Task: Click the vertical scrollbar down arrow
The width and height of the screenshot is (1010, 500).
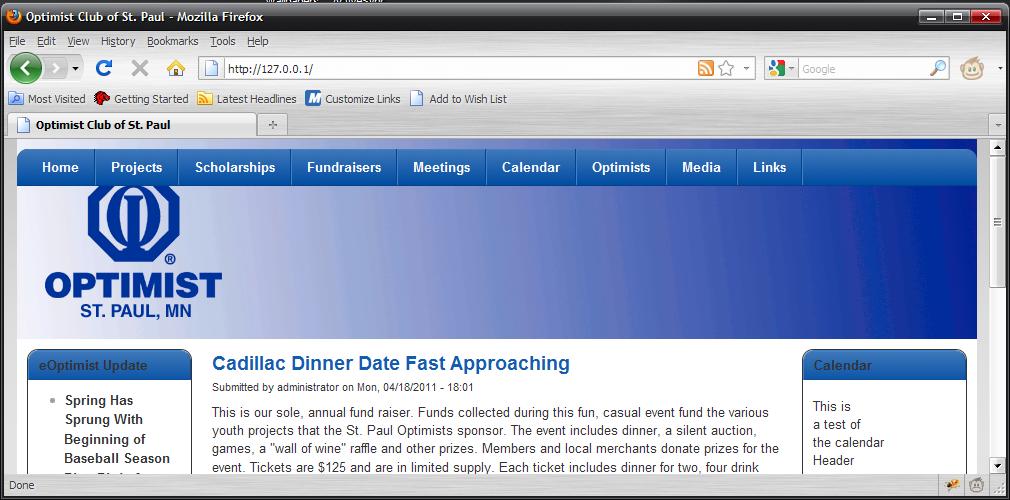Action: coord(997,465)
